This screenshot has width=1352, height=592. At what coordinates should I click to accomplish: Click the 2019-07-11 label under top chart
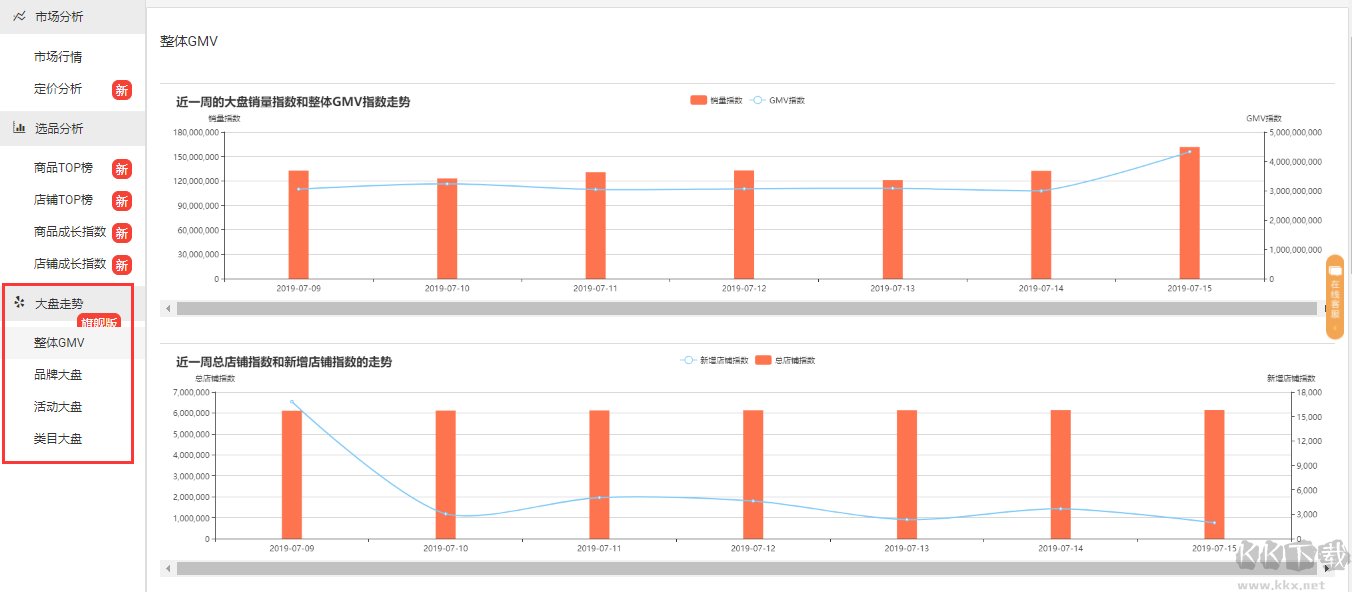coord(595,288)
